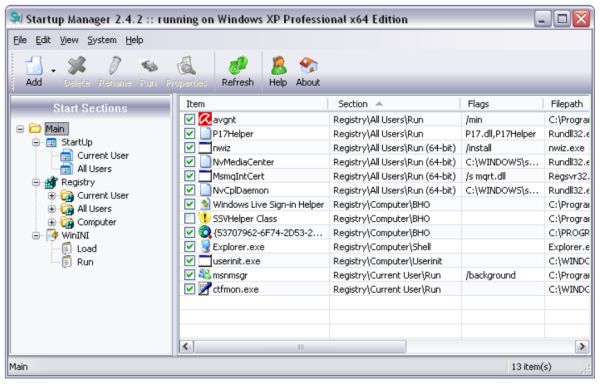Toggle the nwiz checkbox
Viewport: 600px width, 384px height.
tap(189, 148)
